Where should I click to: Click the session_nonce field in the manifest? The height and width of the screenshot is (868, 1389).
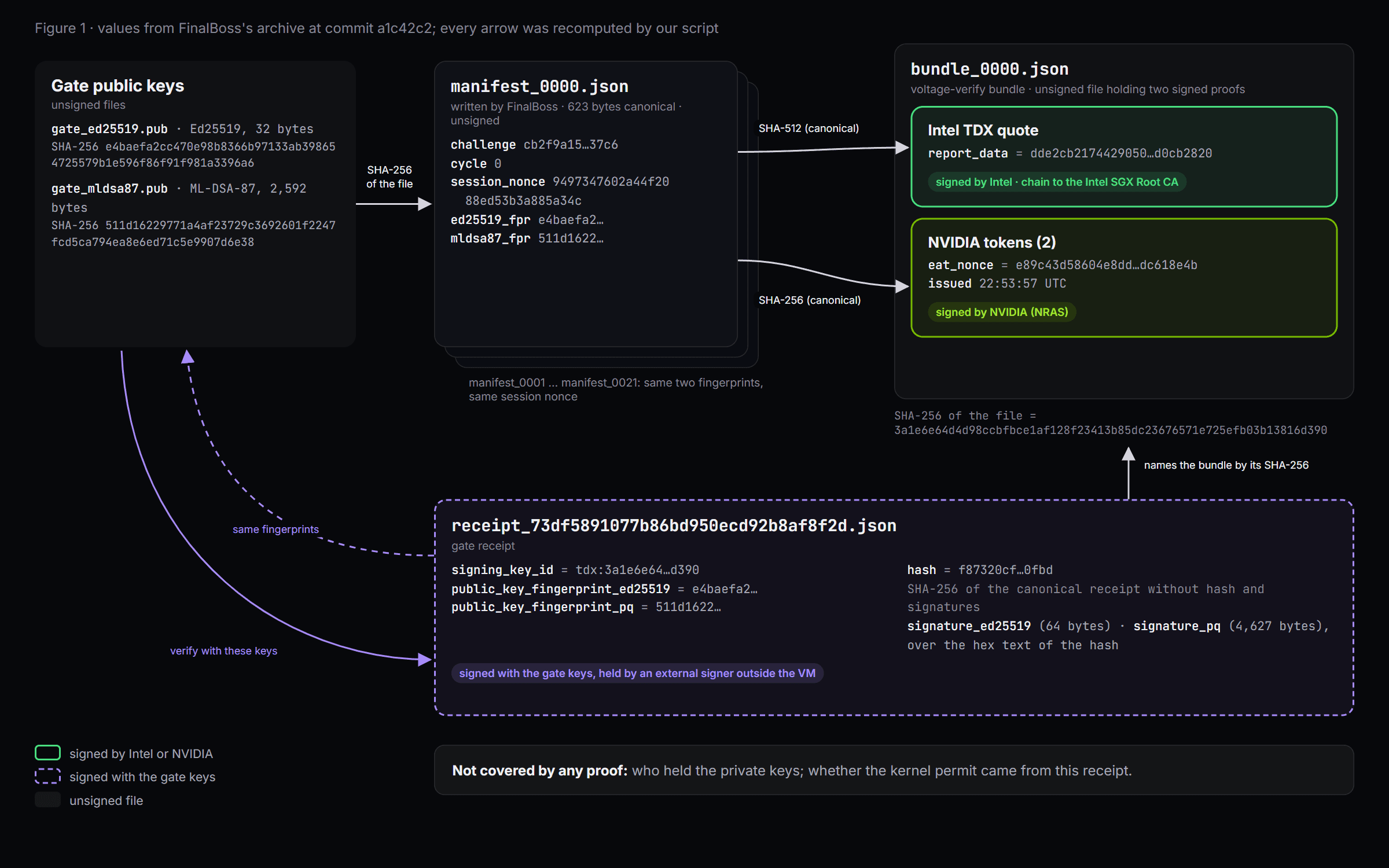tap(560, 190)
